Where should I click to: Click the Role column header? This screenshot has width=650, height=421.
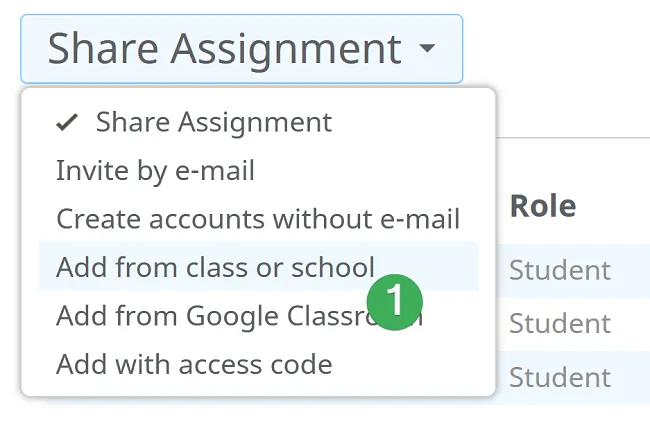click(x=543, y=206)
